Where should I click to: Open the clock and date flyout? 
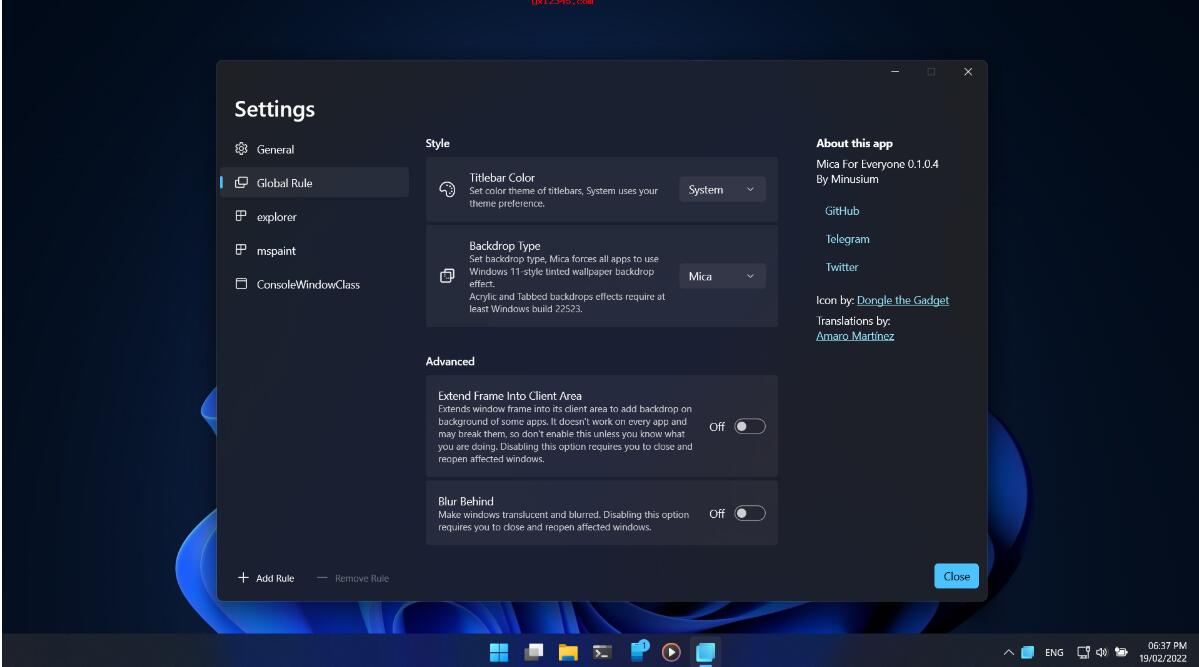point(1163,652)
